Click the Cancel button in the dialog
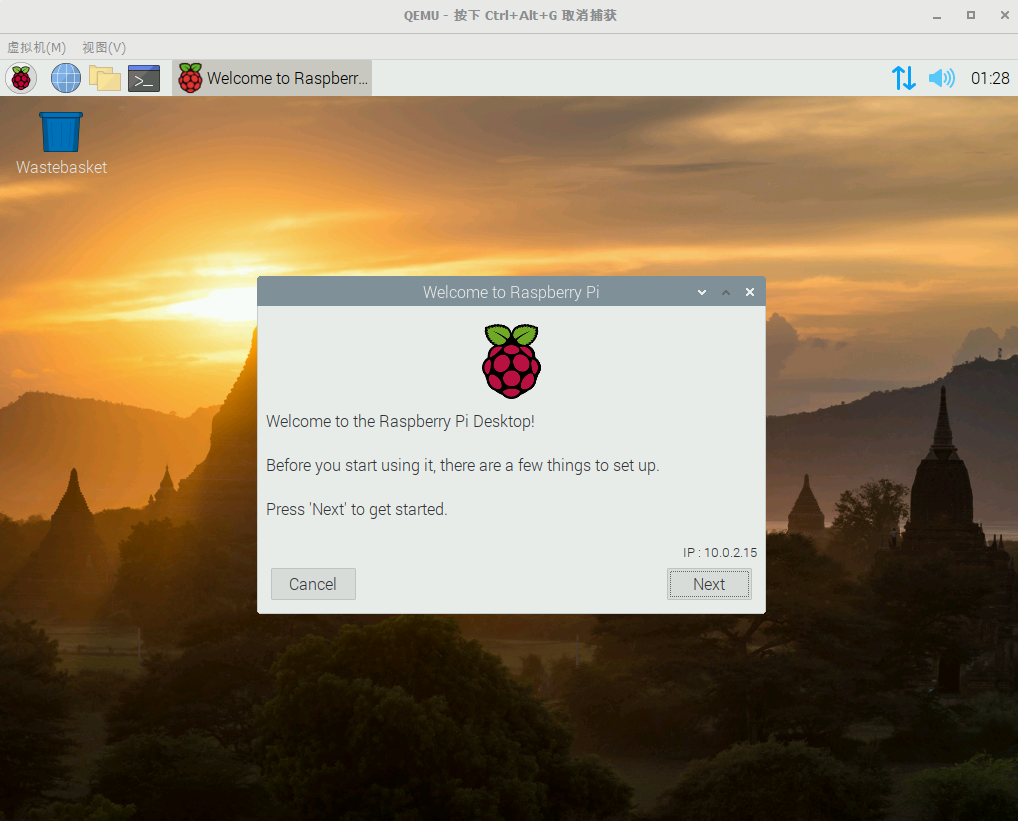1018x821 pixels. 313,584
